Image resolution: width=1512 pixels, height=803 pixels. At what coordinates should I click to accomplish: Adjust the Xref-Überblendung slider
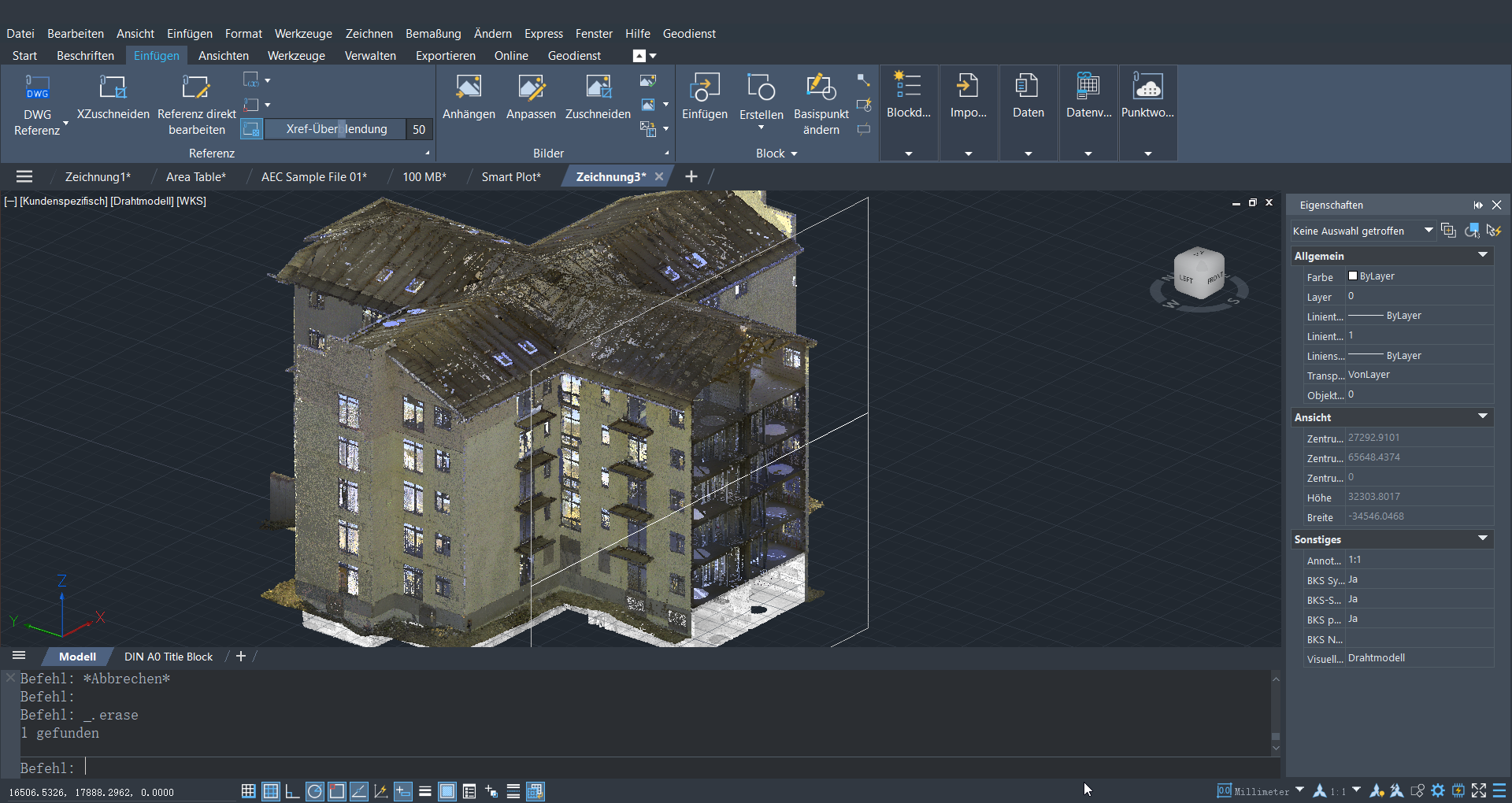(341, 129)
